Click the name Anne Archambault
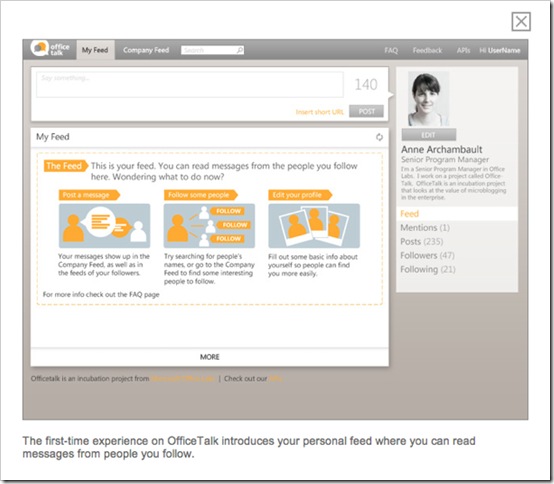Screen dimensions: 554x484 tap(442, 149)
